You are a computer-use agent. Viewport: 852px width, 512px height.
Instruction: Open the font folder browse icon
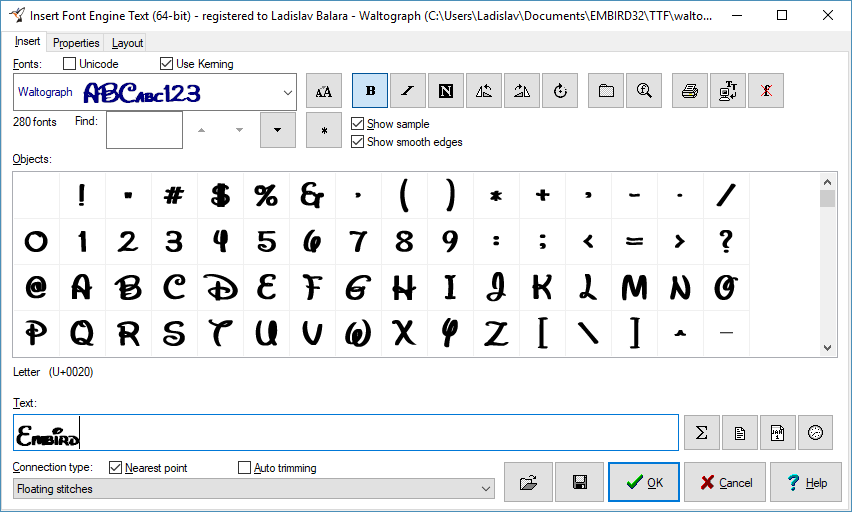point(606,91)
